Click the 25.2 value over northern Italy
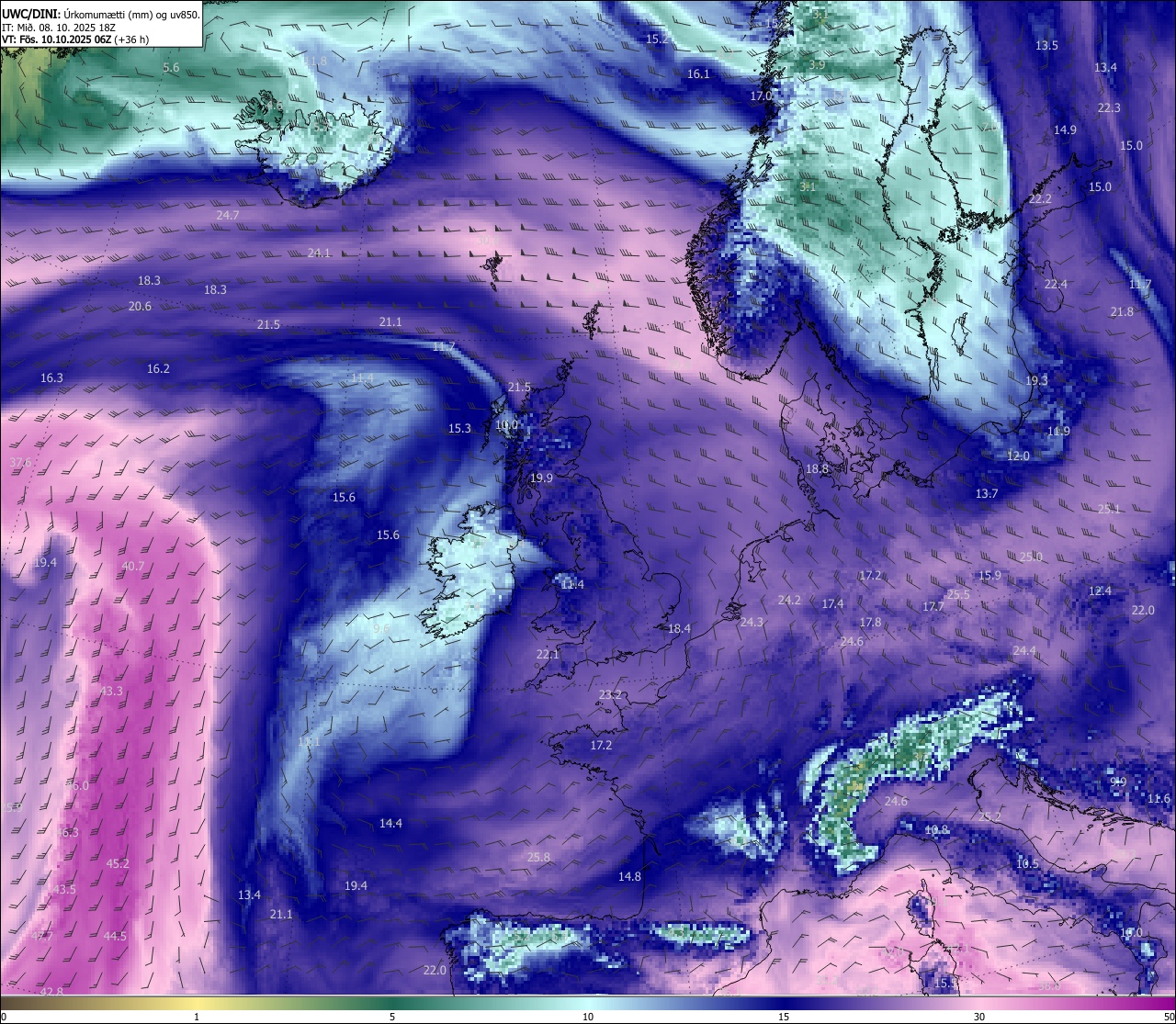Screen dimensions: 1176x1024 pos(989,817)
